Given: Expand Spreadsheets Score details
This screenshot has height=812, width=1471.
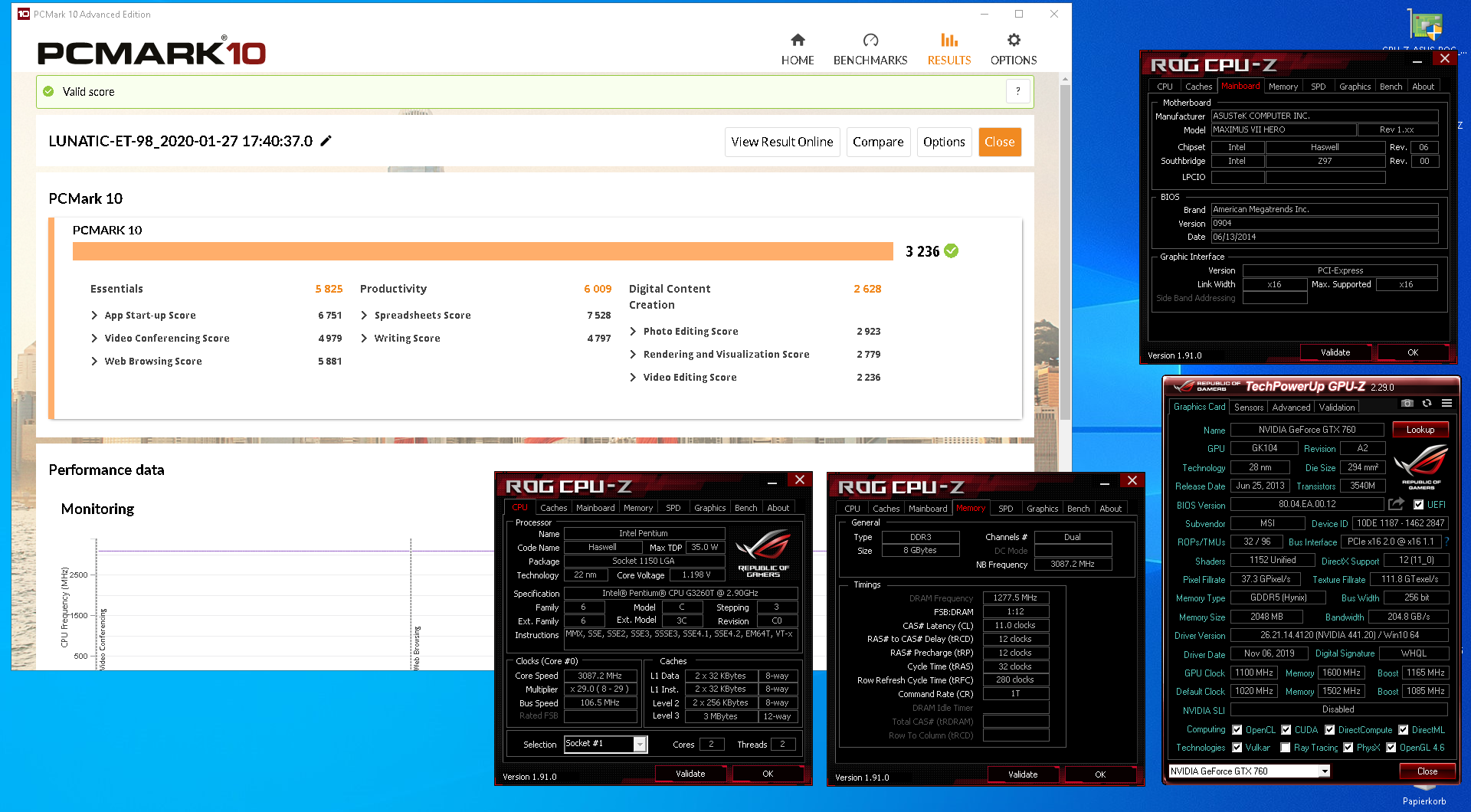Looking at the screenshot, I should click(x=364, y=315).
